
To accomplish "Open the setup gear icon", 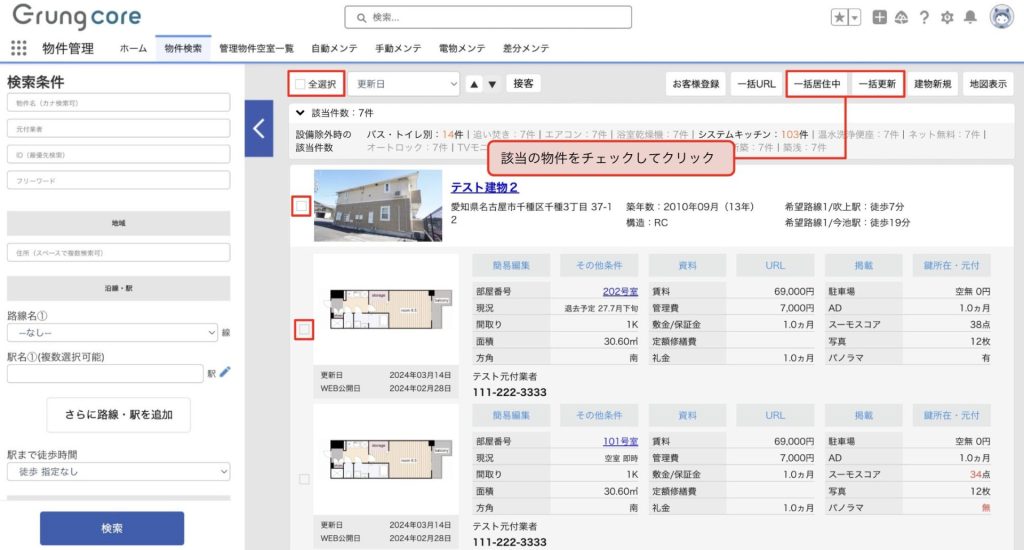I will click(947, 17).
